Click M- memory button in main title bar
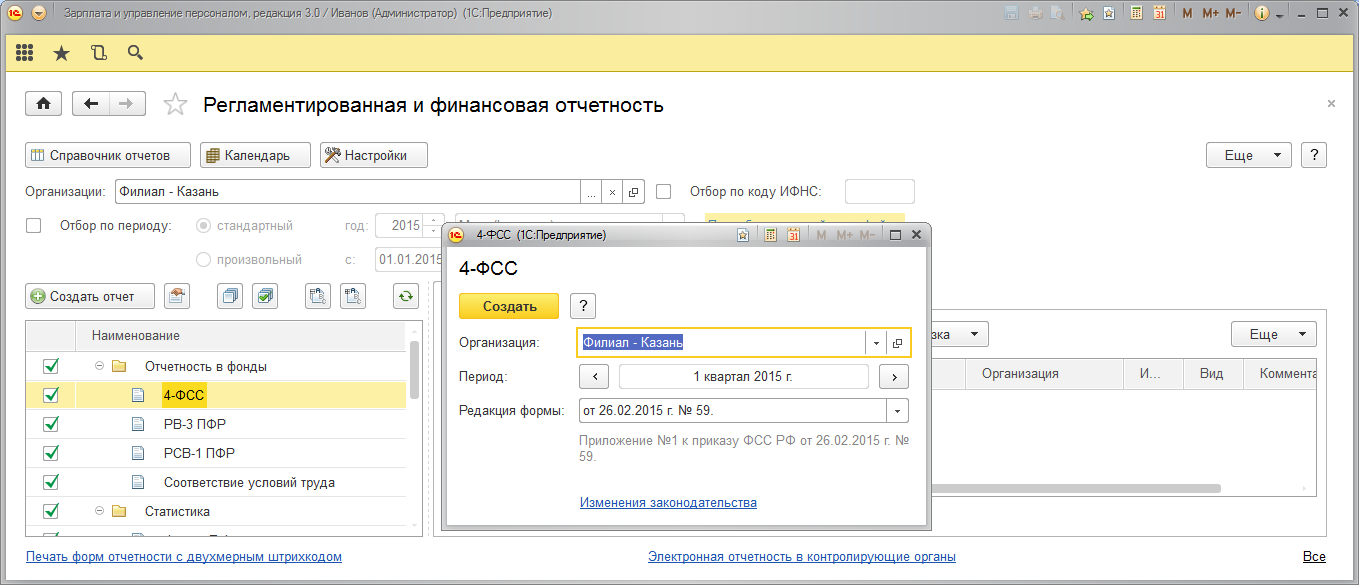 pos(1233,13)
